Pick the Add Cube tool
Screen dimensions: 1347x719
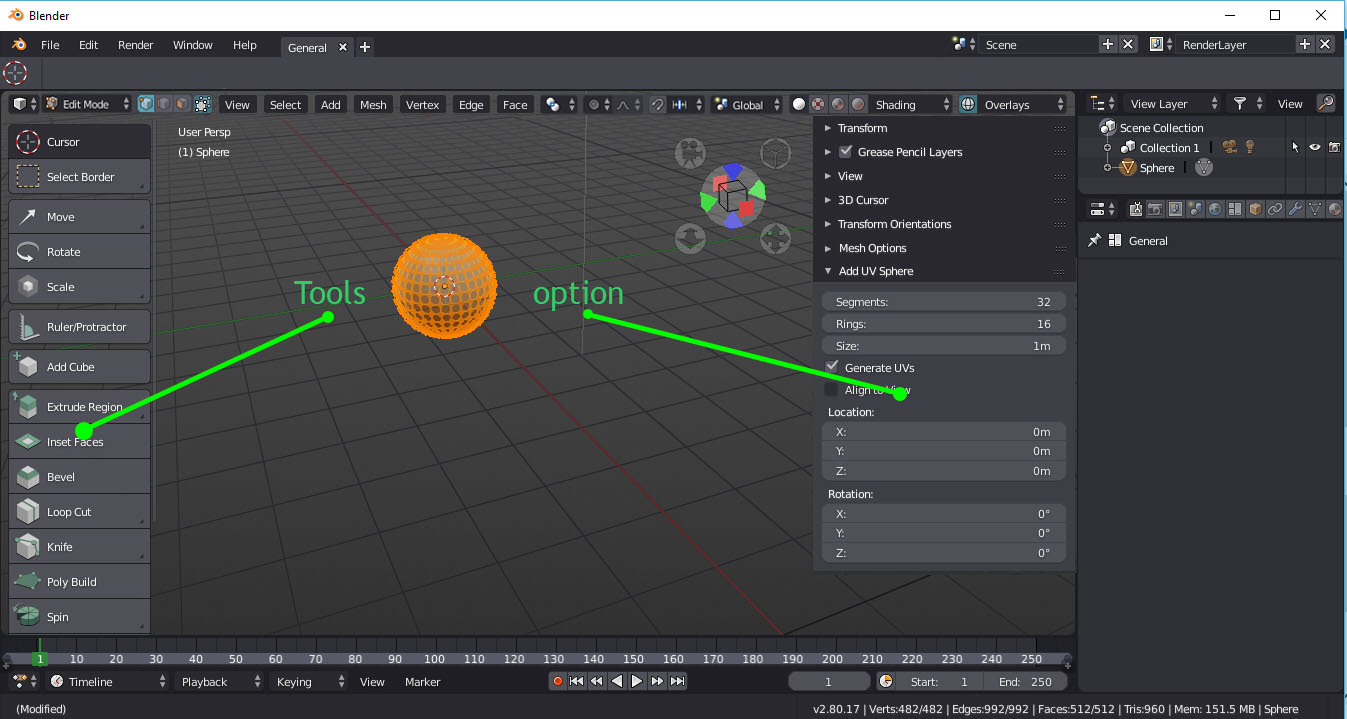pyautogui.click(x=80, y=367)
